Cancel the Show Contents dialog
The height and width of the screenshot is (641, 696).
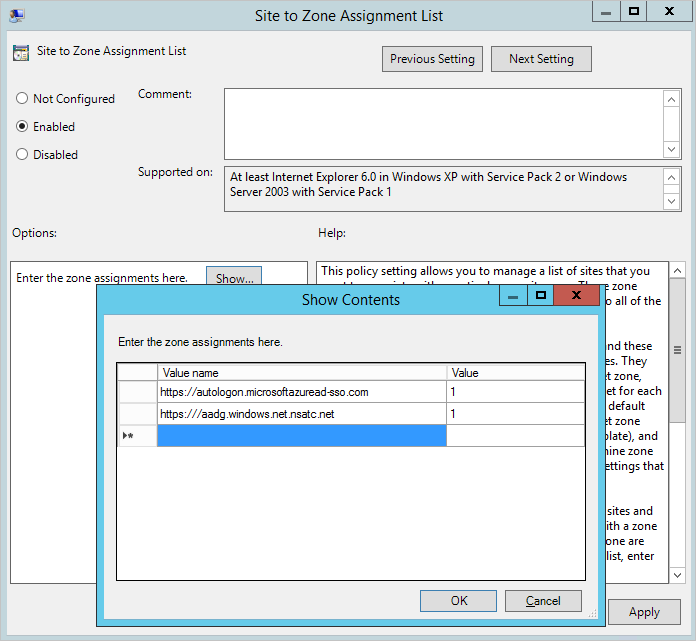click(543, 601)
